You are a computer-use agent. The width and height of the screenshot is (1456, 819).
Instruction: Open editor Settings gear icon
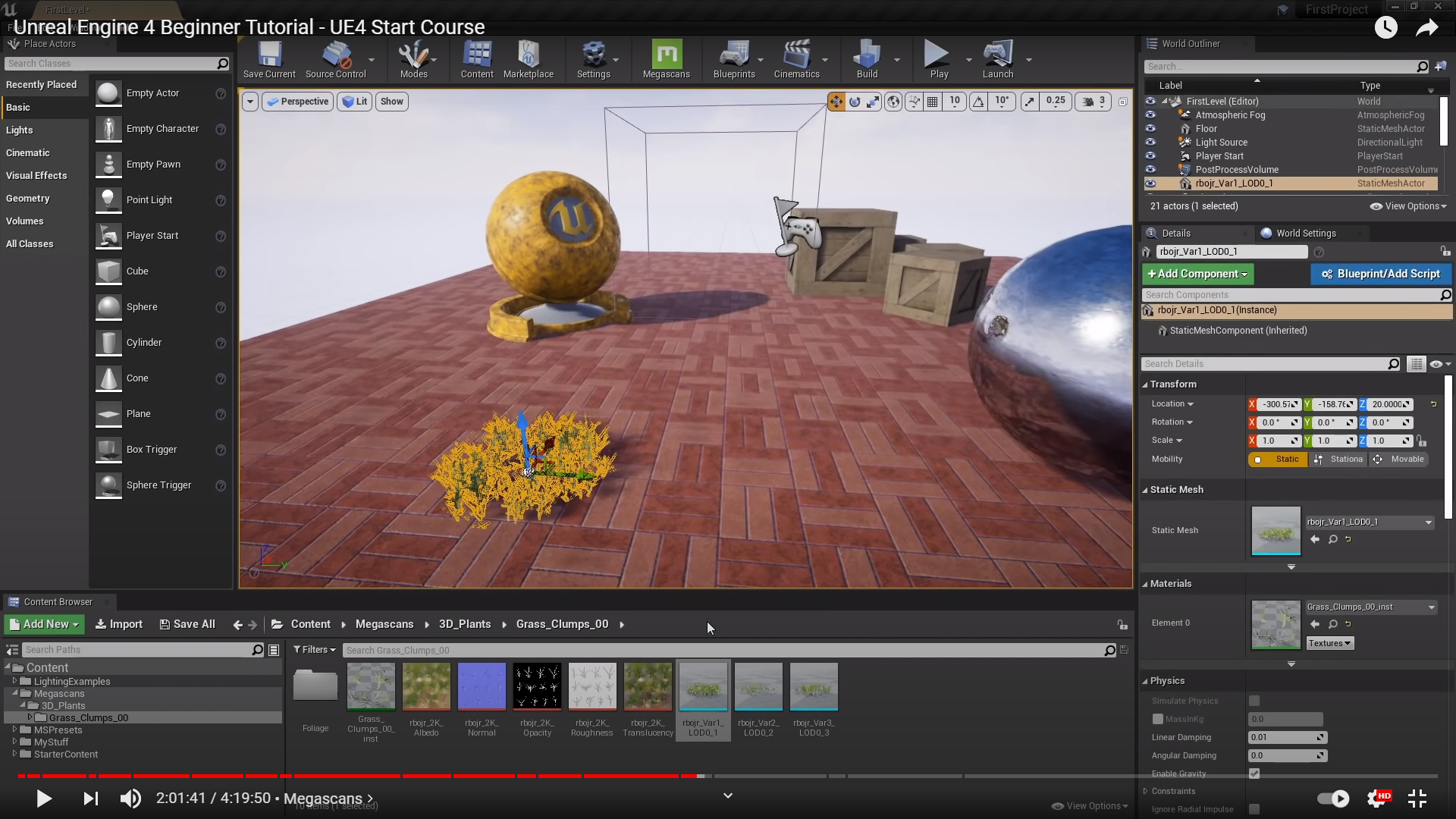[593, 55]
